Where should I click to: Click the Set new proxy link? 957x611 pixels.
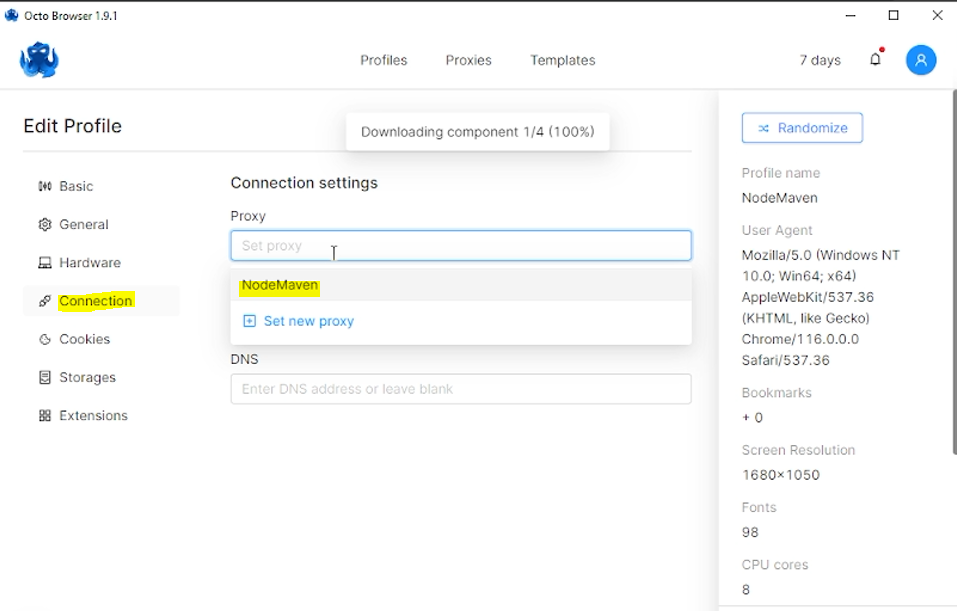[308, 321]
